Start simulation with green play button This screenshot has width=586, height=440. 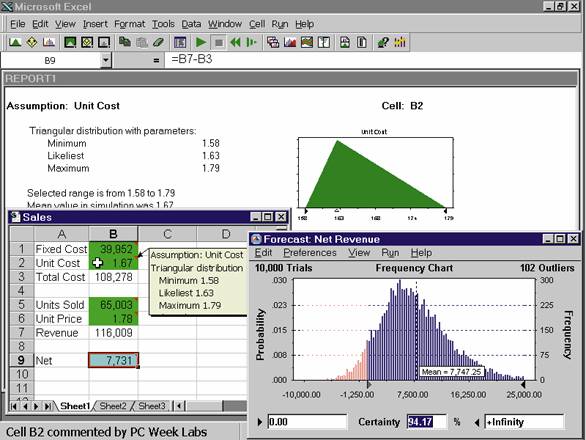point(201,42)
